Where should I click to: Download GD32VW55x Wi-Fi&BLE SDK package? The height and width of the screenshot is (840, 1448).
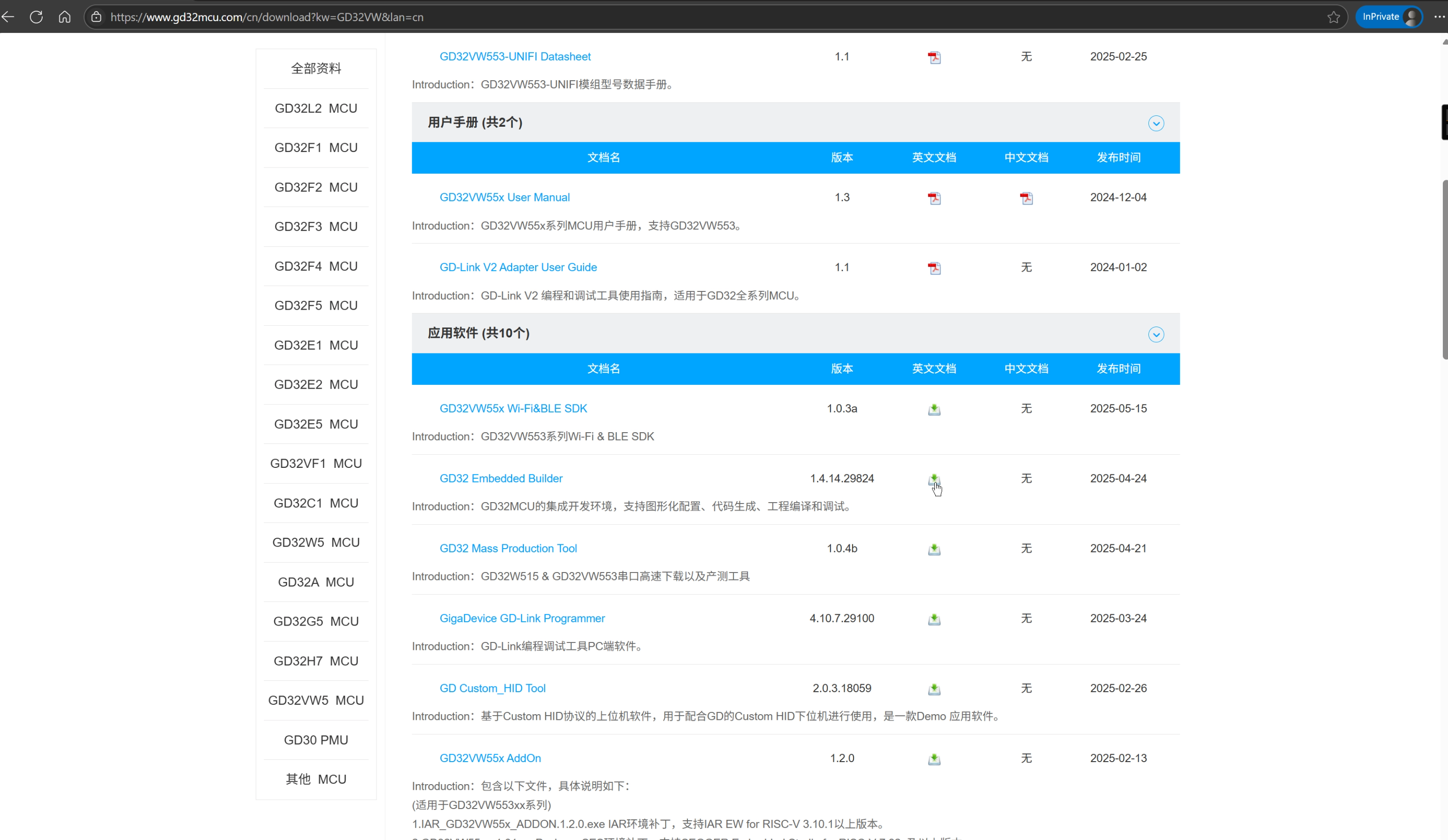(x=934, y=409)
